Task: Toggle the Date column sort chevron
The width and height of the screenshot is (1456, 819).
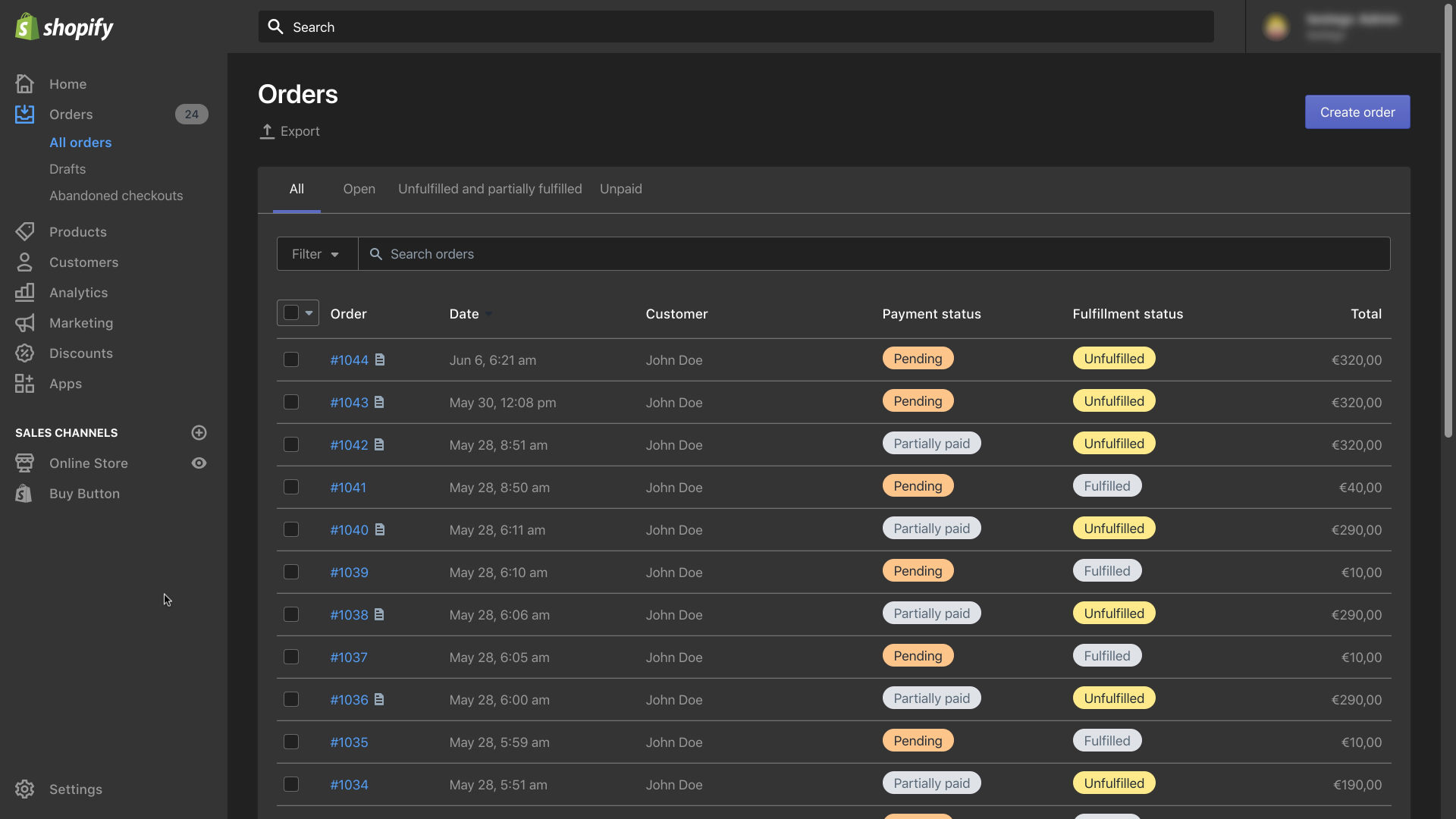Action: click(489, 313)
